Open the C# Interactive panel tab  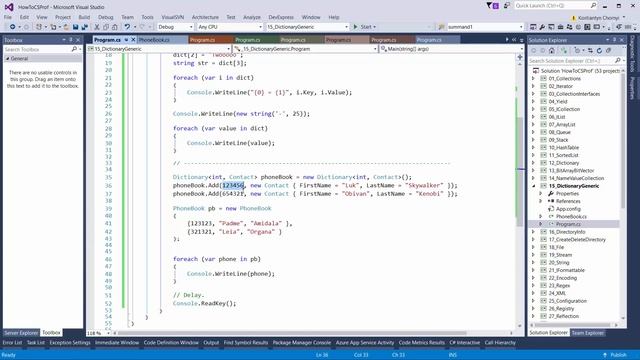coord(465,343)
